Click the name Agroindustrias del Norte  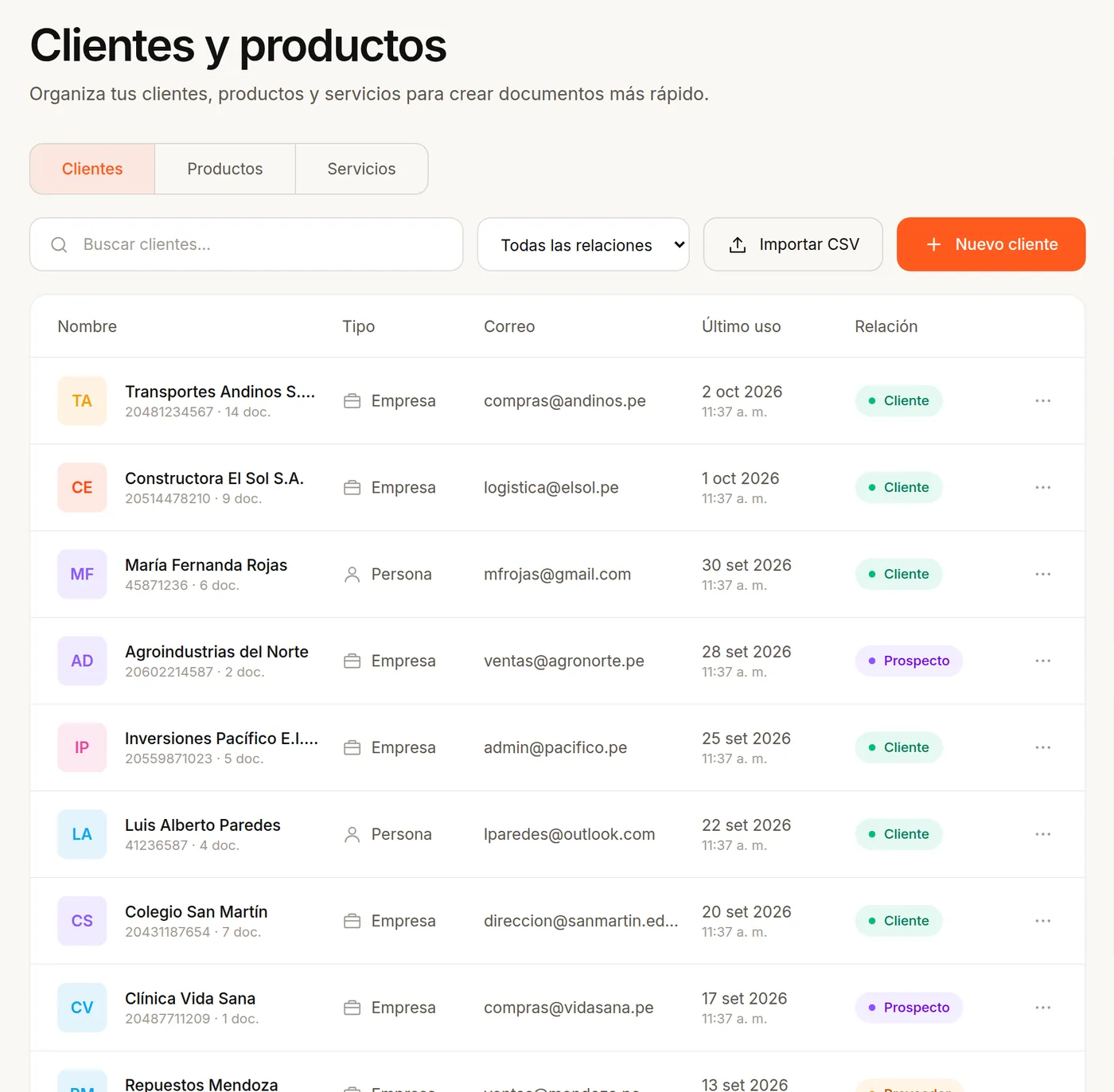(x=216, y=652)
